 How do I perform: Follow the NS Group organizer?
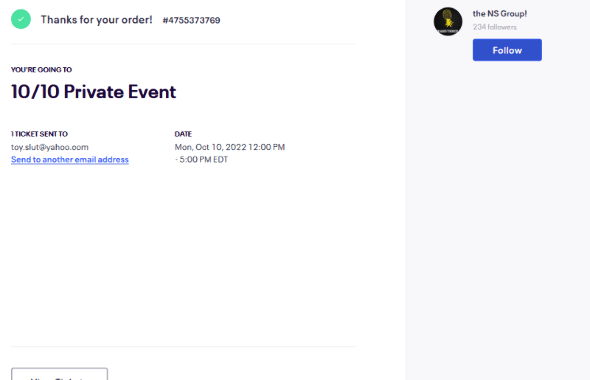[507, 50]
